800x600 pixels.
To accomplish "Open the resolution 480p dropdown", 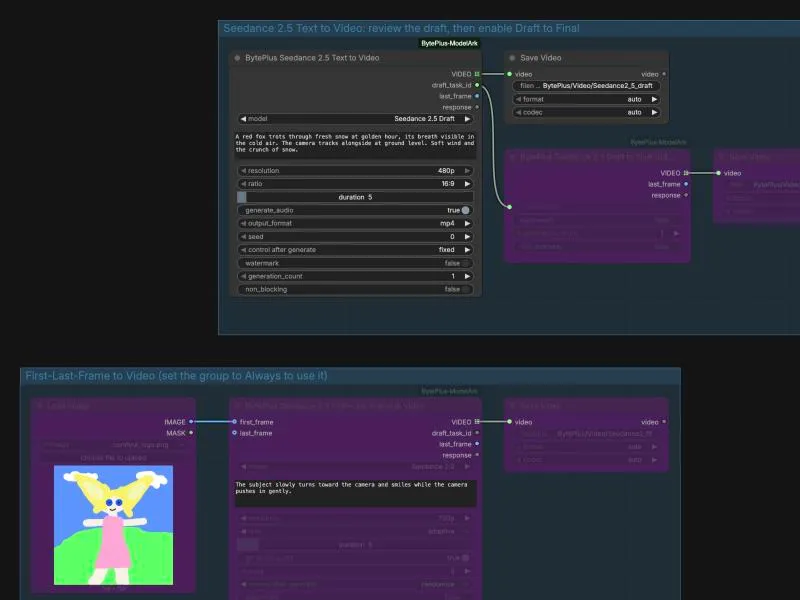I will tap(355, 171).
